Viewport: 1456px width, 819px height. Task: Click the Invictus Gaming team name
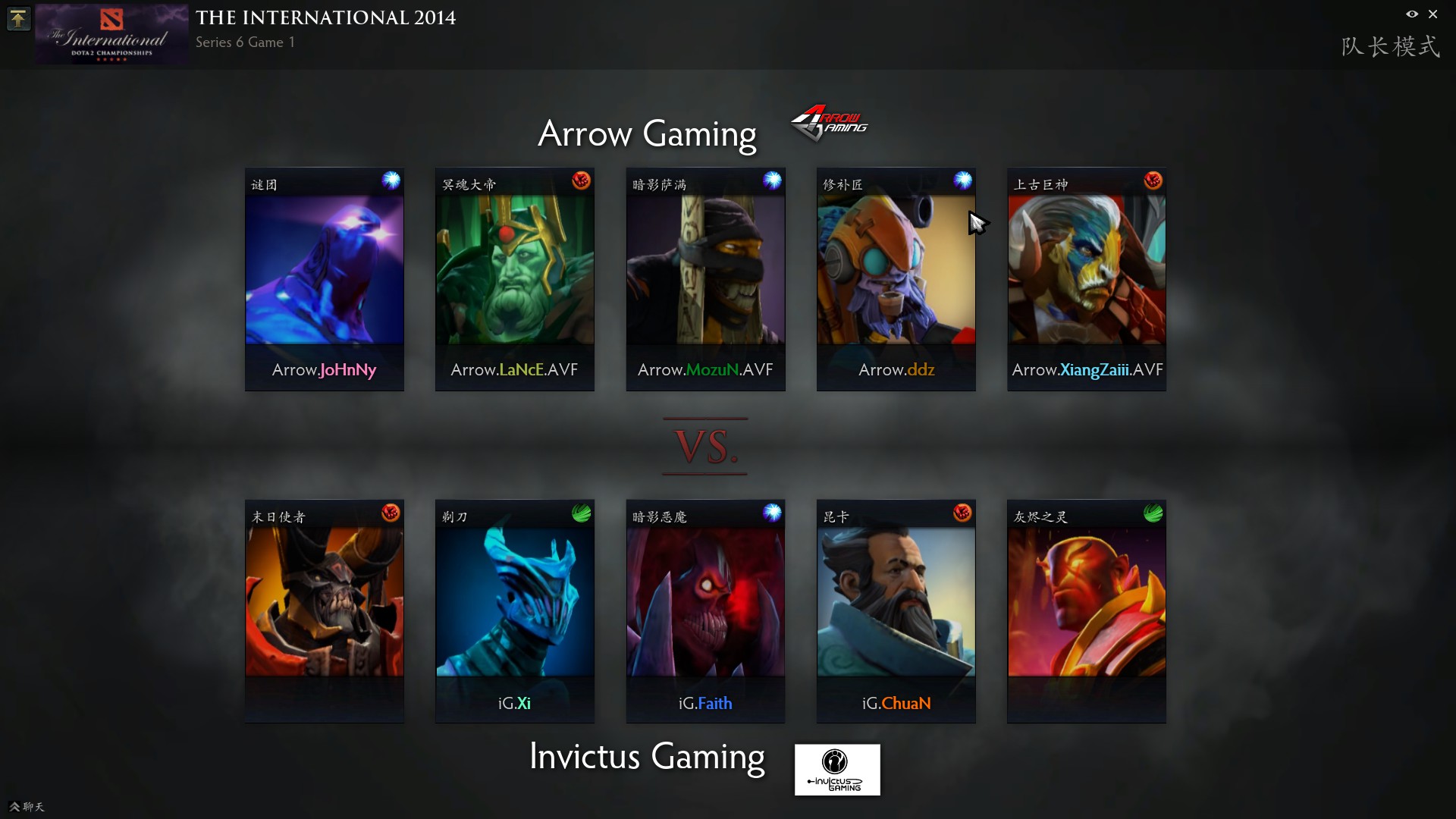647,757
